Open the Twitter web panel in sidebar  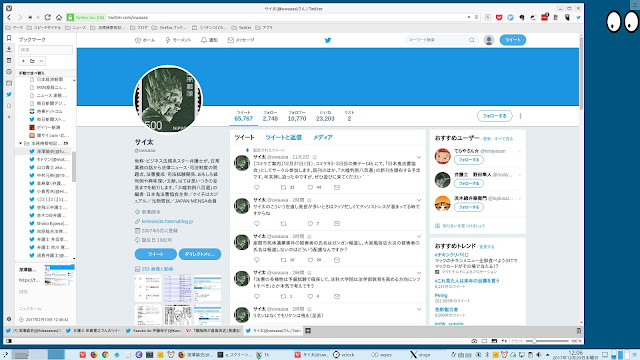pyautogui.click(x=9, y=94)
